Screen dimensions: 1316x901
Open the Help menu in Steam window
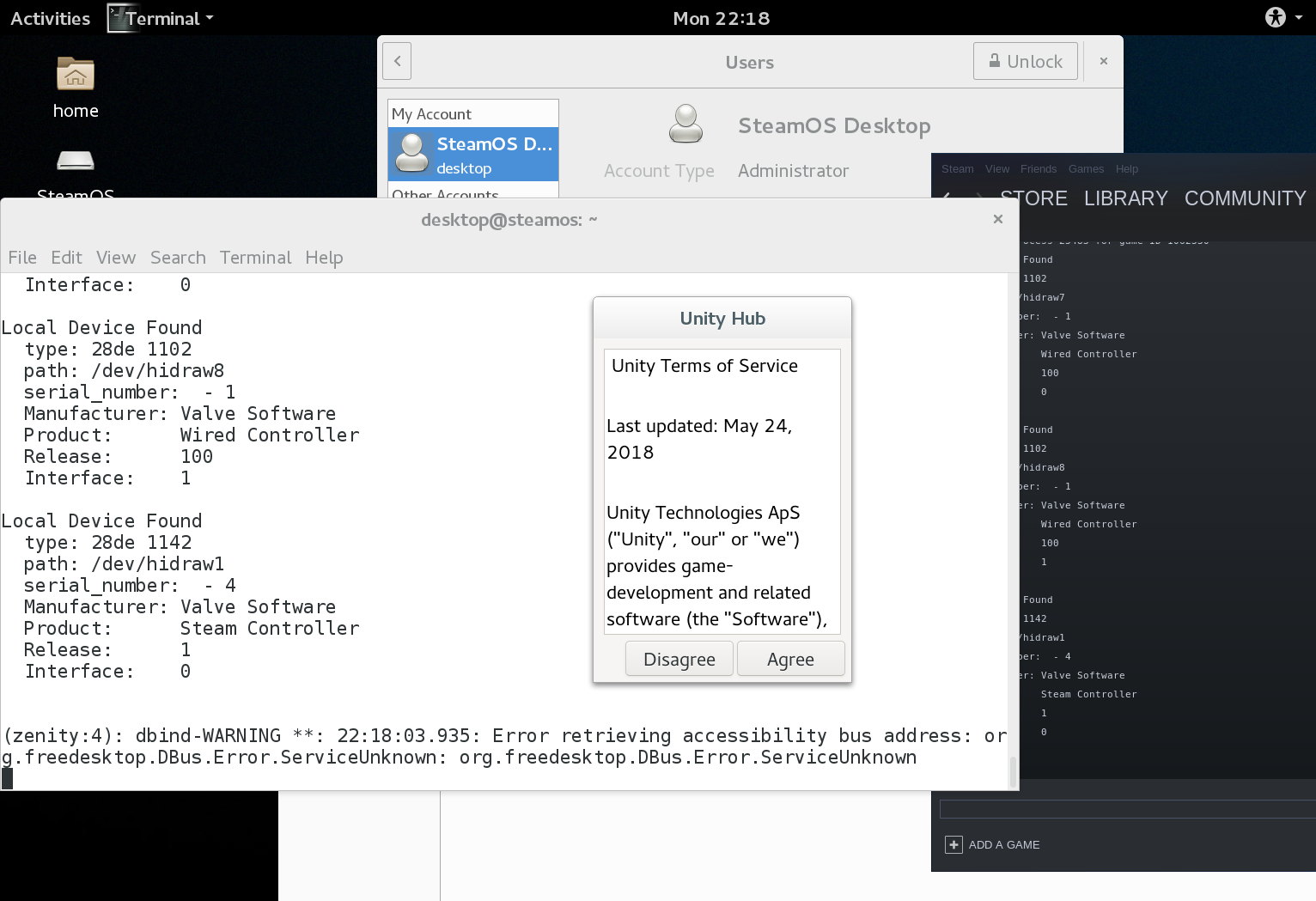[x=1127, y=169]
